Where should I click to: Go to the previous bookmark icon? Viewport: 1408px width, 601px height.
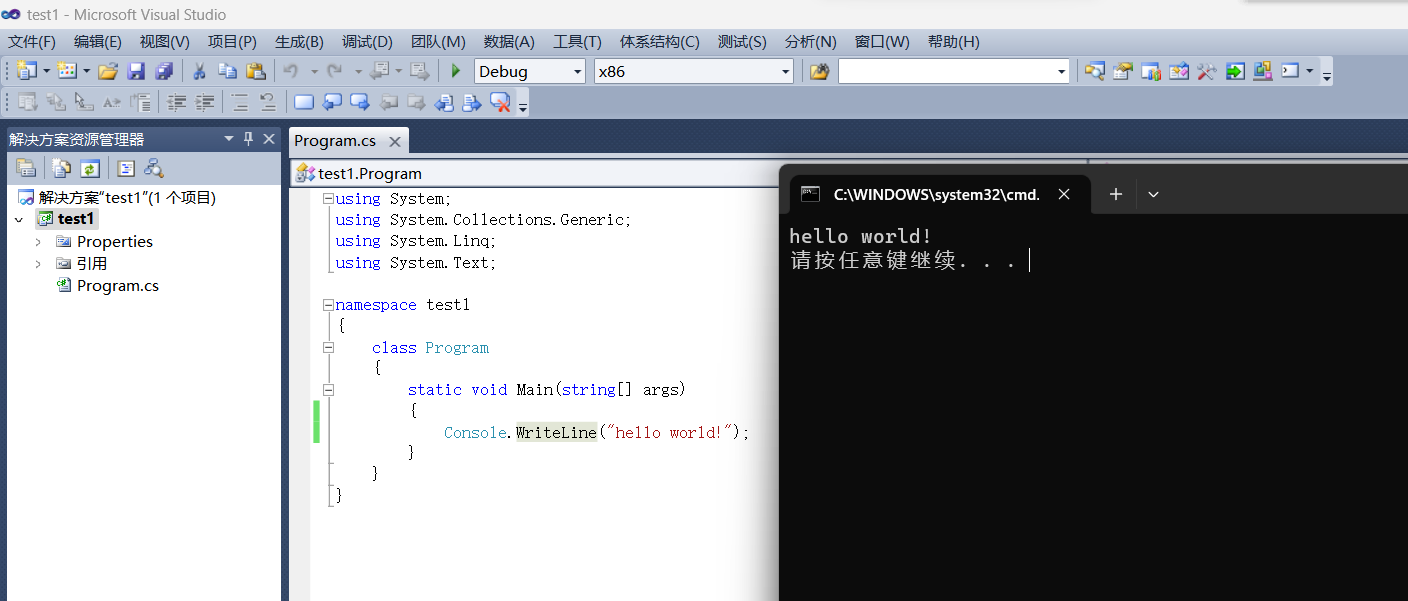pyautogui.click(x=332, y=102)
